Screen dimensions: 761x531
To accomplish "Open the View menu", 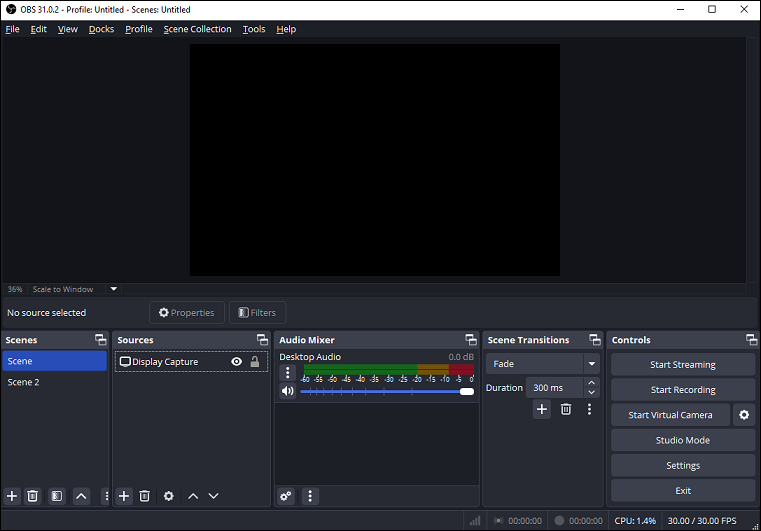I will [68, 29].
